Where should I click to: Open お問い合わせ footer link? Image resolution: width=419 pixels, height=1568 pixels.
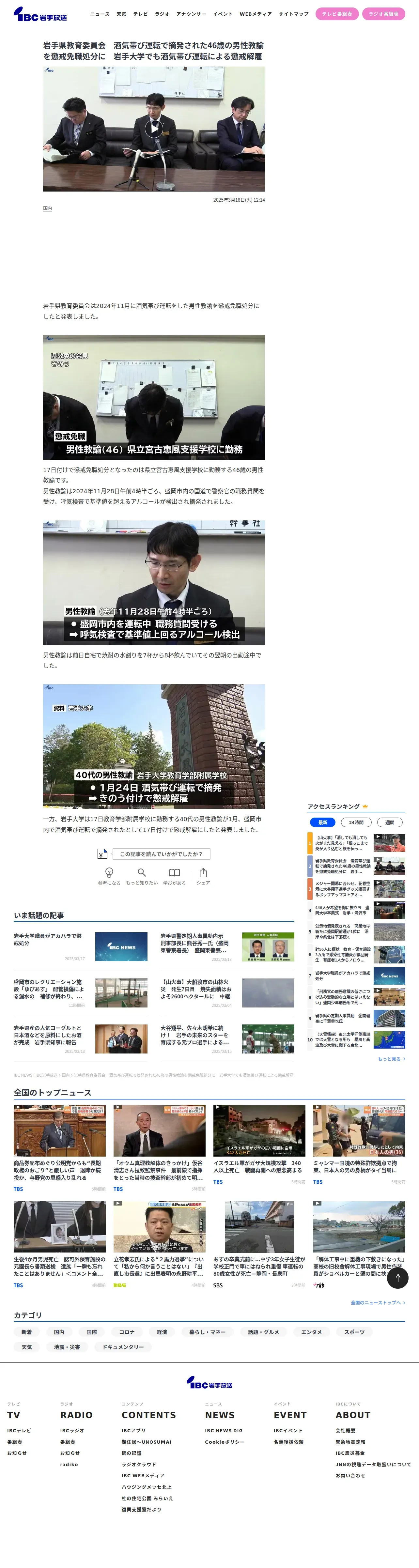350,1475
